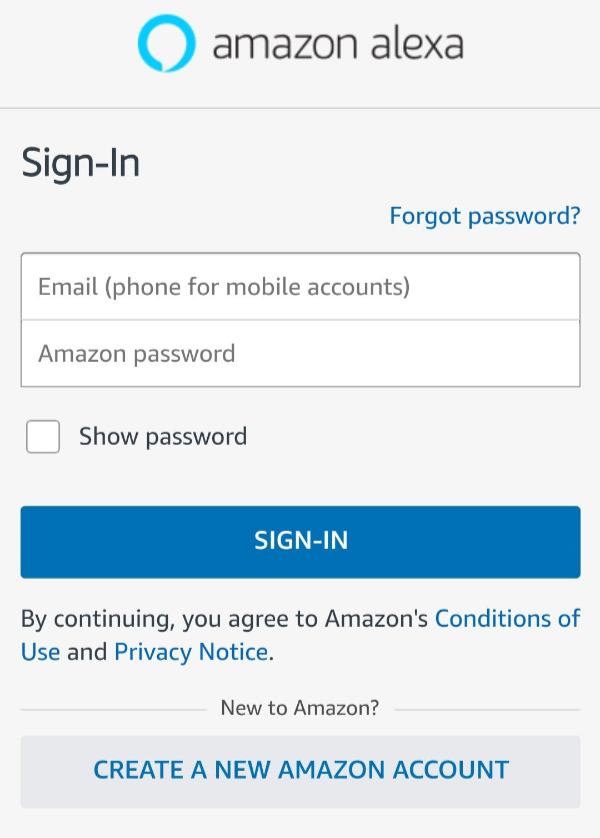The width and height of the screenshot is (600, 838).
Task: Select the blue Alexa voice ring icon
Action: tap(163, 43)
